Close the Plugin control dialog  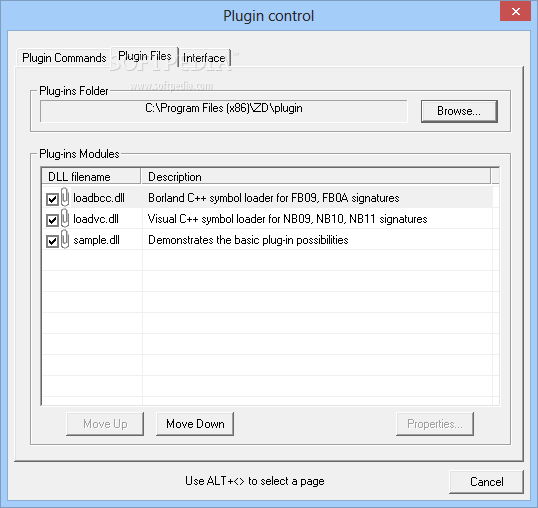coord(515,12)
